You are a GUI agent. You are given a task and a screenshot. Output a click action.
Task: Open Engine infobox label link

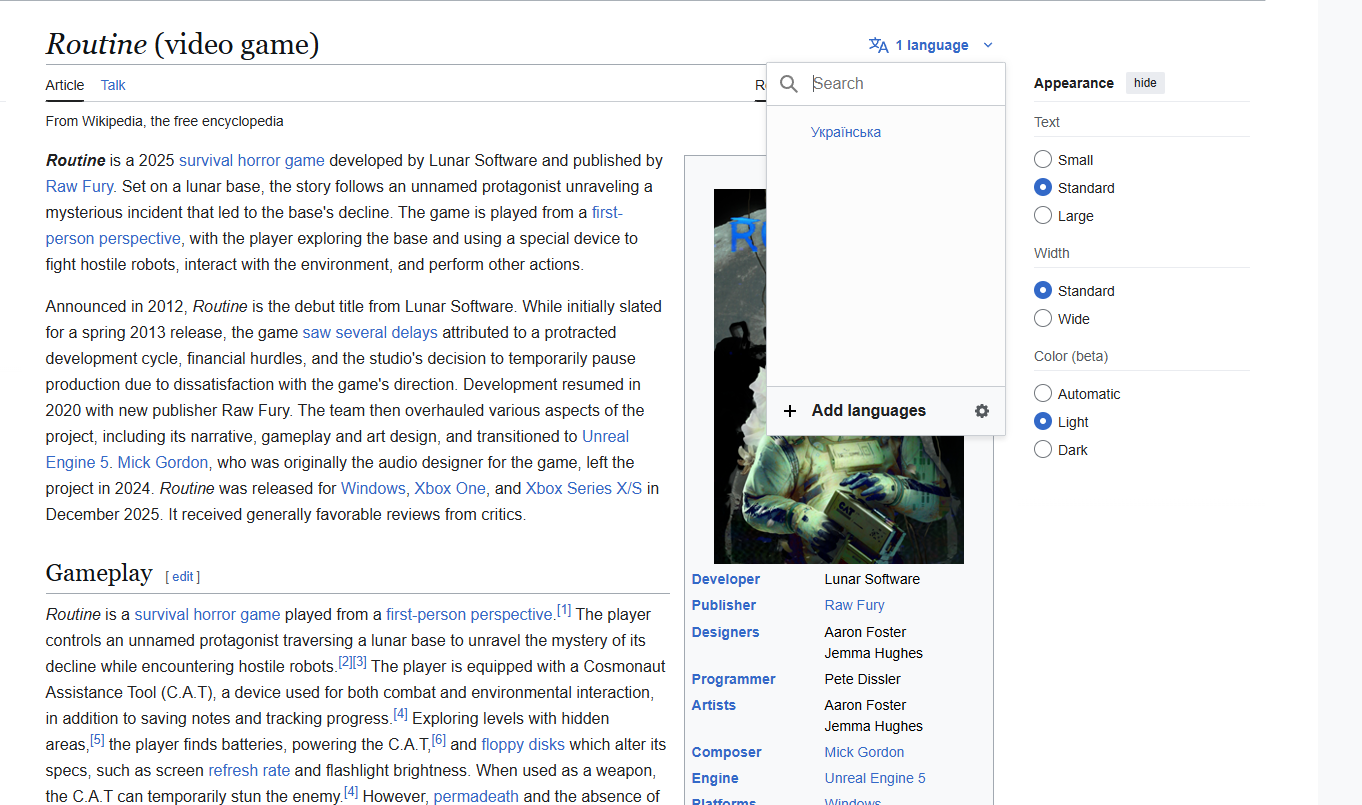(715, 778)
